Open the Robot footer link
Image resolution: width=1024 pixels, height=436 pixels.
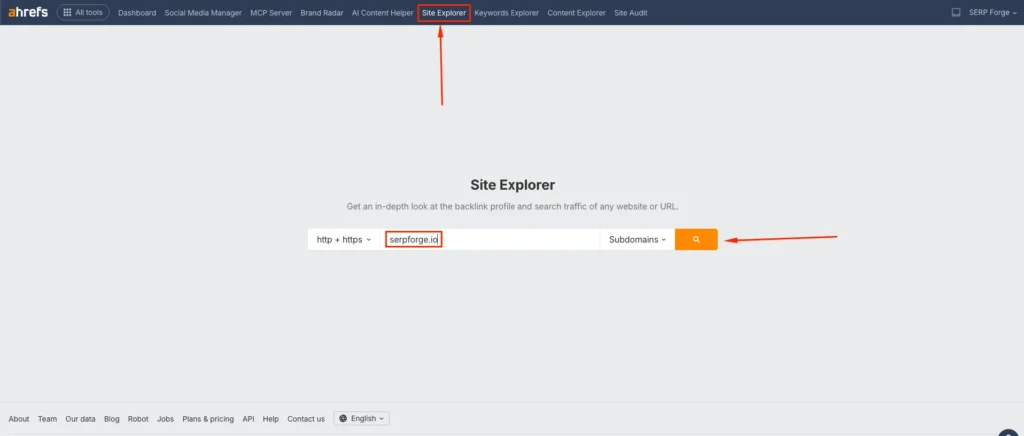[138, 419]
